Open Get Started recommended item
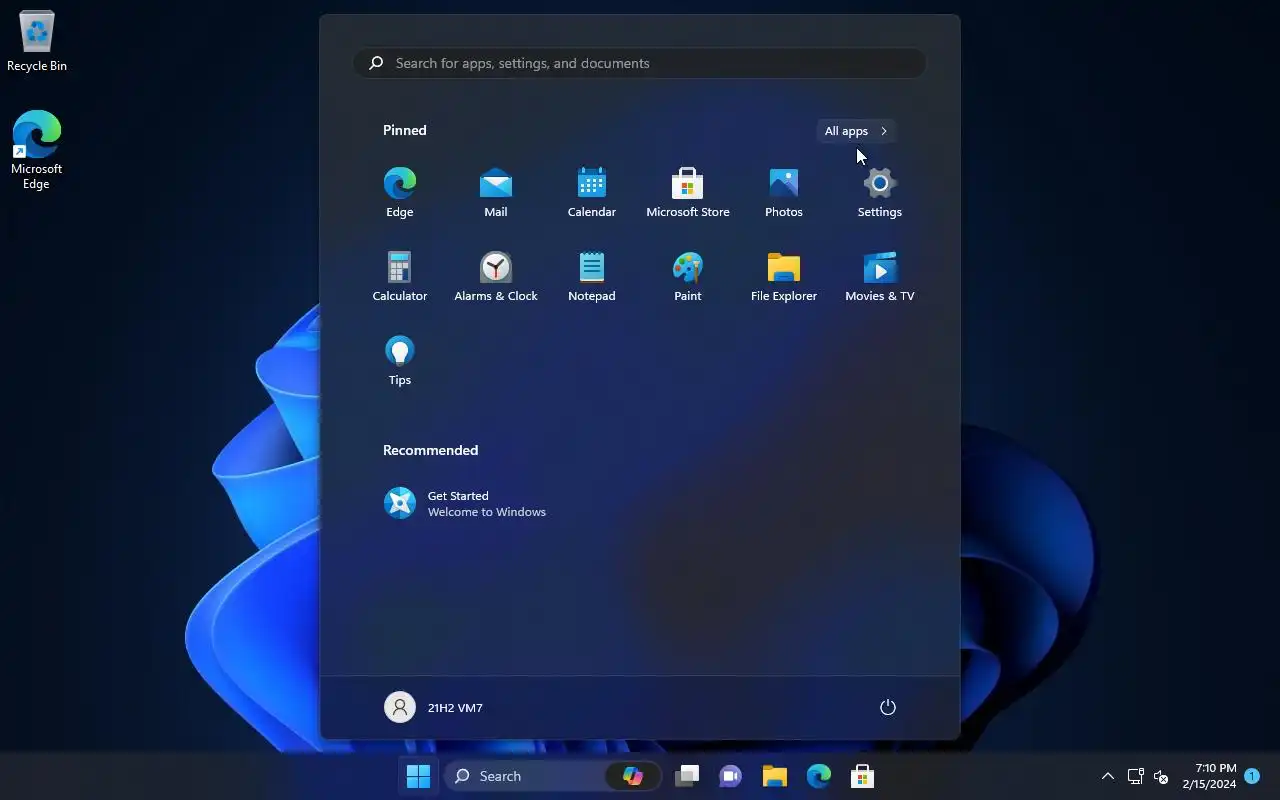The image size is (1280, 800). (465, 503)
